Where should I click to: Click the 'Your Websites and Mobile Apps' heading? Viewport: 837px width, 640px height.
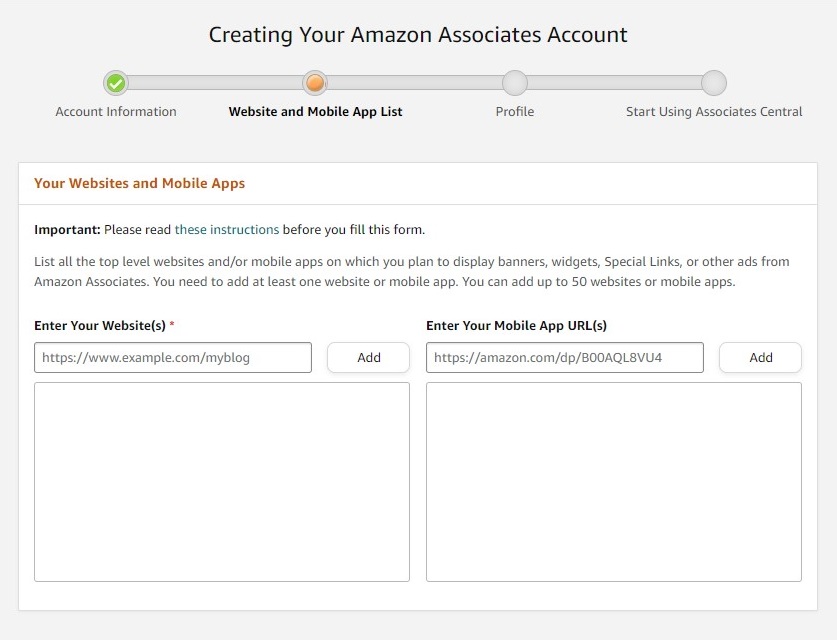pos(139,183)
